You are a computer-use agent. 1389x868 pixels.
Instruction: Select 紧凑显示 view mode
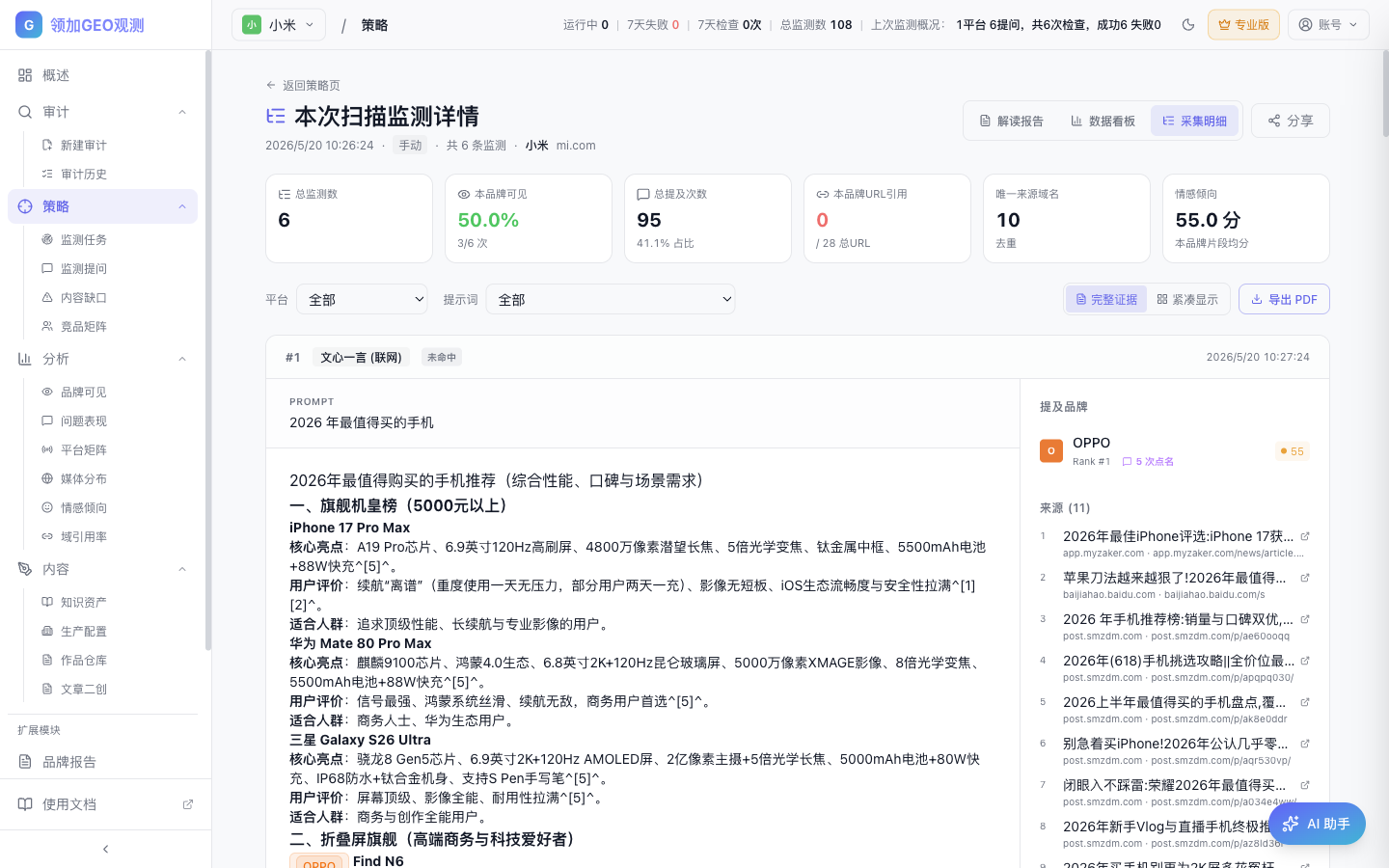point(1187,299)
